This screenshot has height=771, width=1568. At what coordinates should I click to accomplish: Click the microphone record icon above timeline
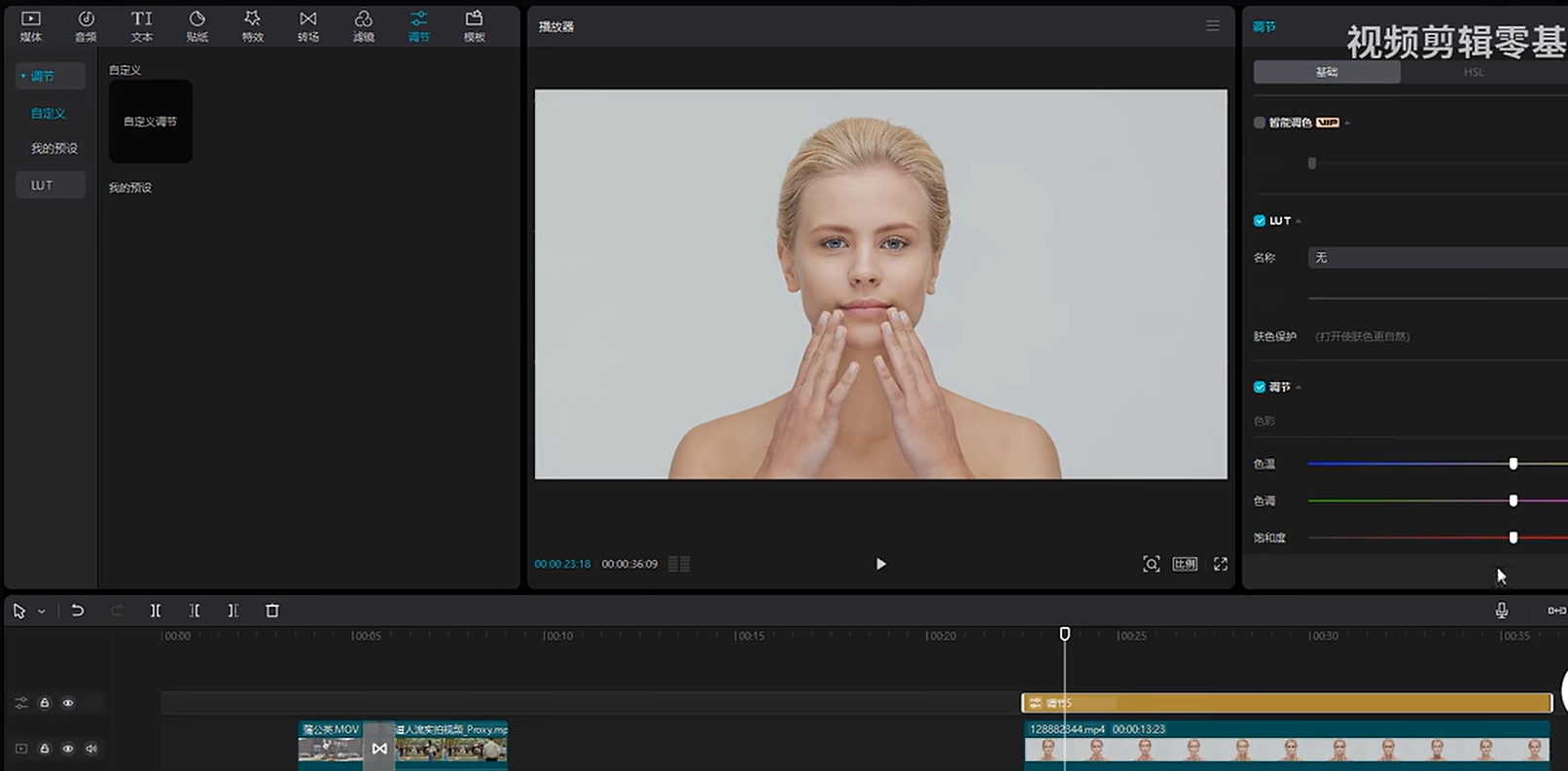click(1501, 611)
